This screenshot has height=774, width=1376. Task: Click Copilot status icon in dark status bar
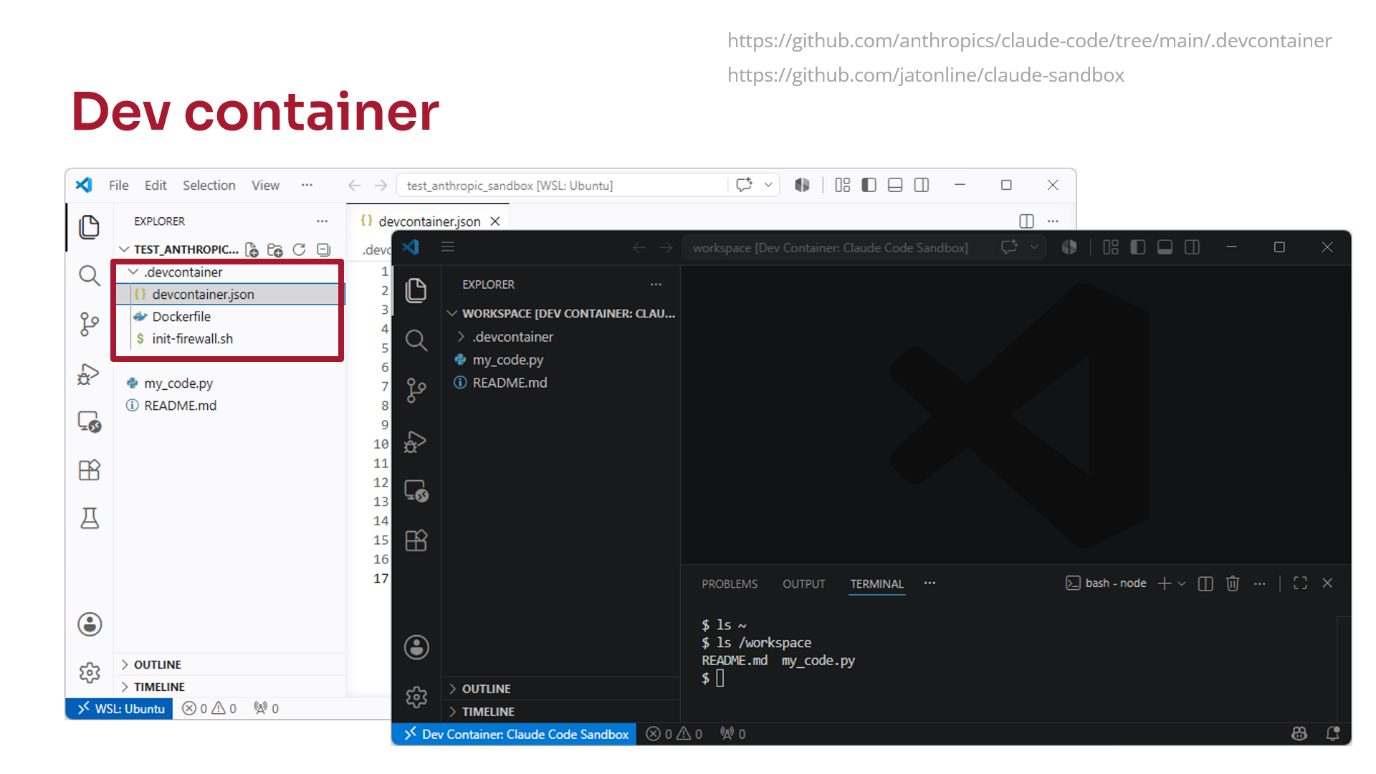(1299, 734)
